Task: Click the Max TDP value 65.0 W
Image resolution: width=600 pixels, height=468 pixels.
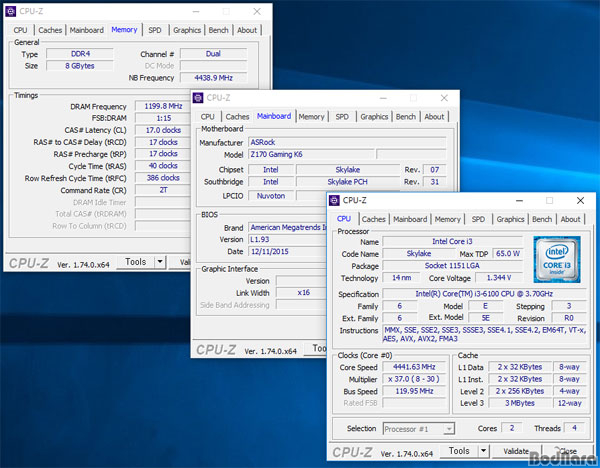Action: tap(507, 254)
